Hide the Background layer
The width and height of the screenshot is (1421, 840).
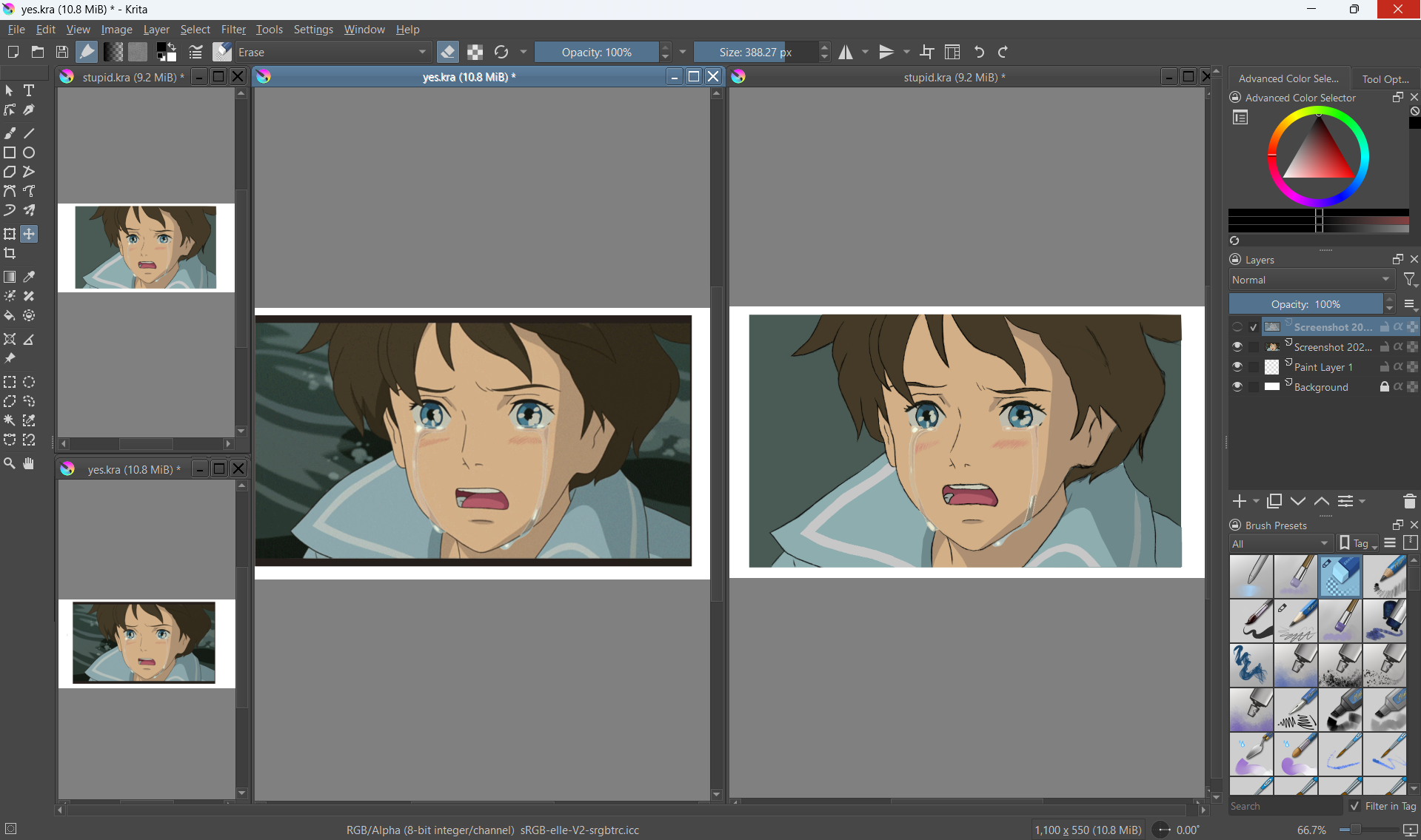[x=1237, y=387]
